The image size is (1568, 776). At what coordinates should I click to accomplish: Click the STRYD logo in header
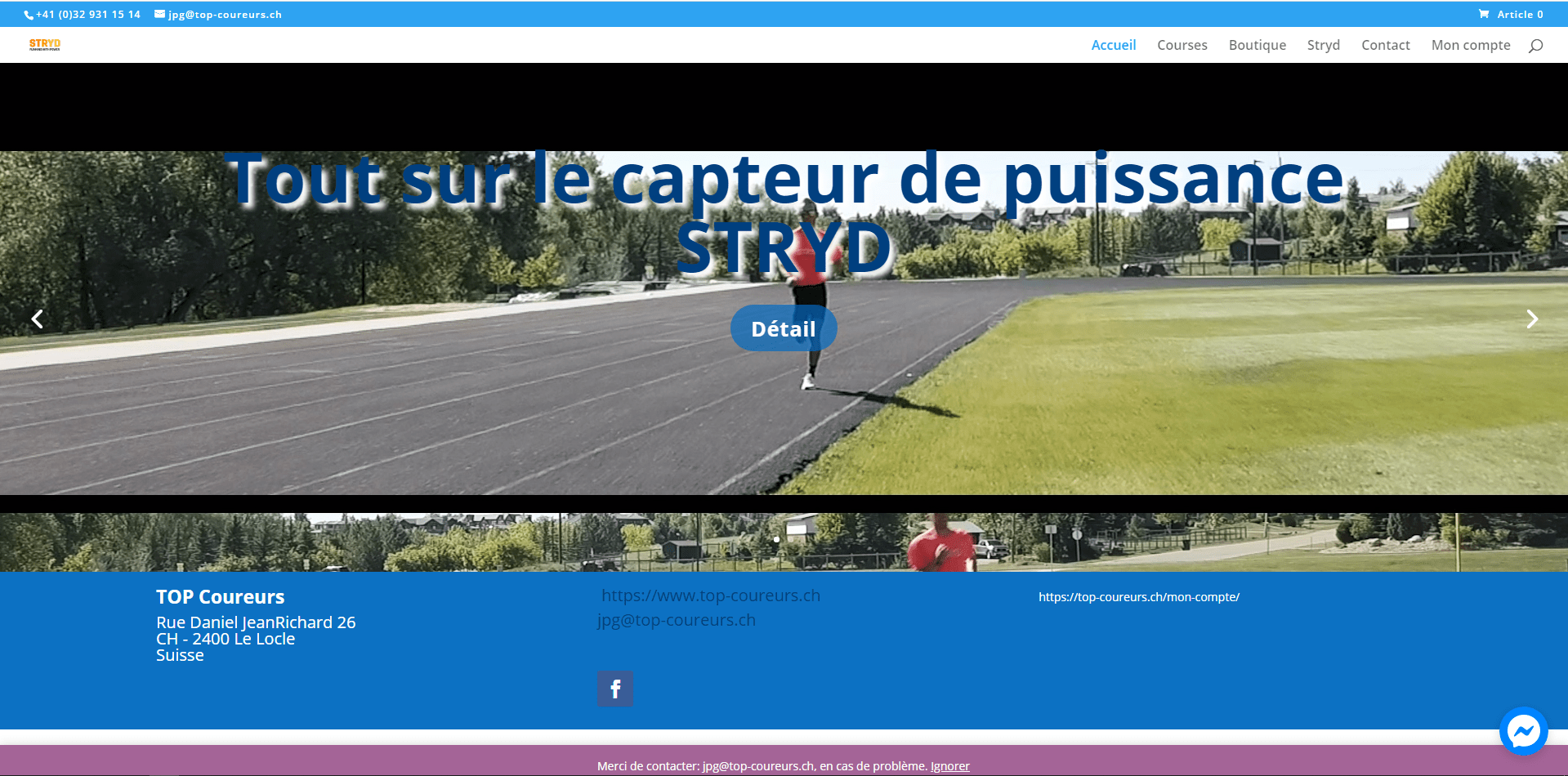45,44
